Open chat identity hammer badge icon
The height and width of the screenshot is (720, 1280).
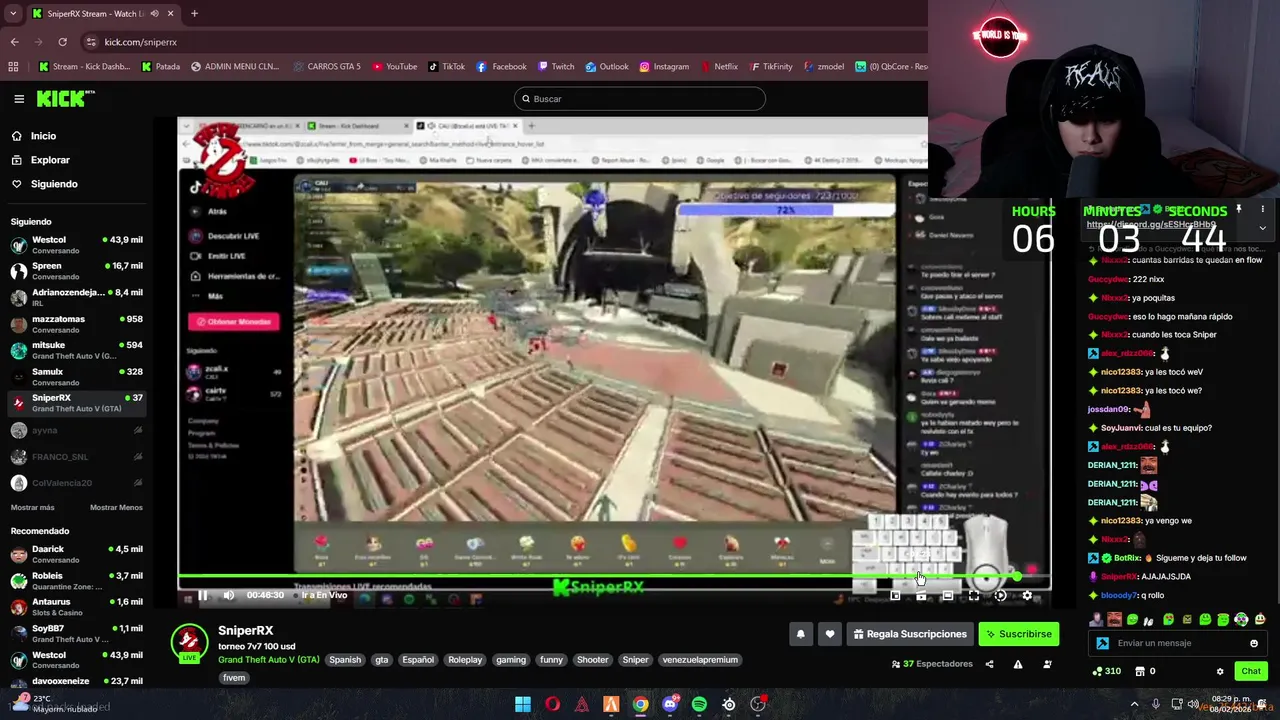coord(1102,643)
